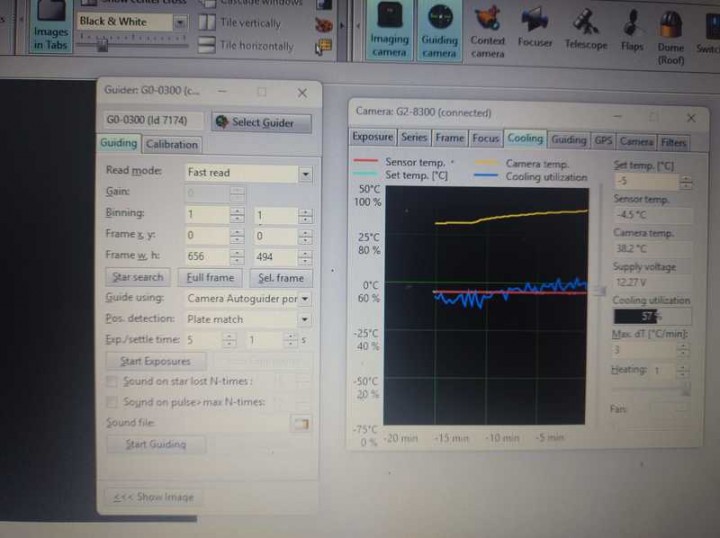This screenshot has height=538, width=720.
Task: Toggle Sound on pulse>max N-times checkbox
Action: (x=112, y=402)
